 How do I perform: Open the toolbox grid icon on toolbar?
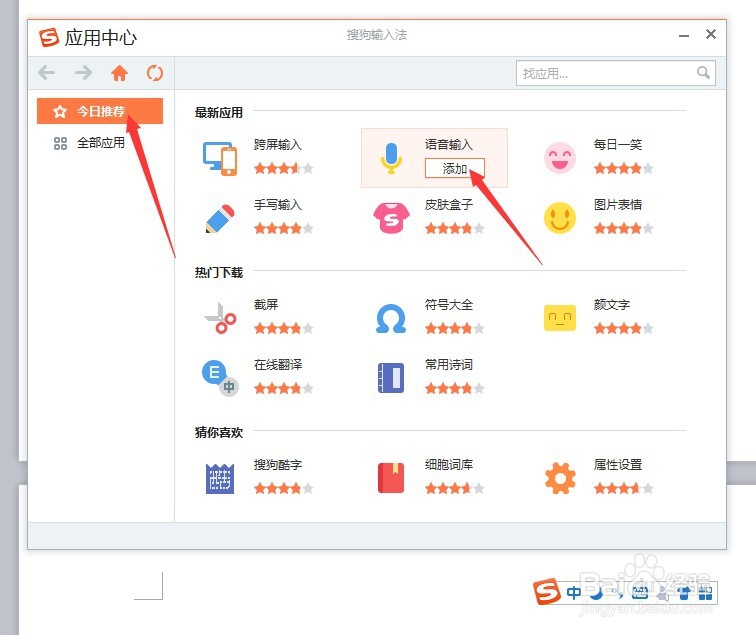click(x=705, y=593)
